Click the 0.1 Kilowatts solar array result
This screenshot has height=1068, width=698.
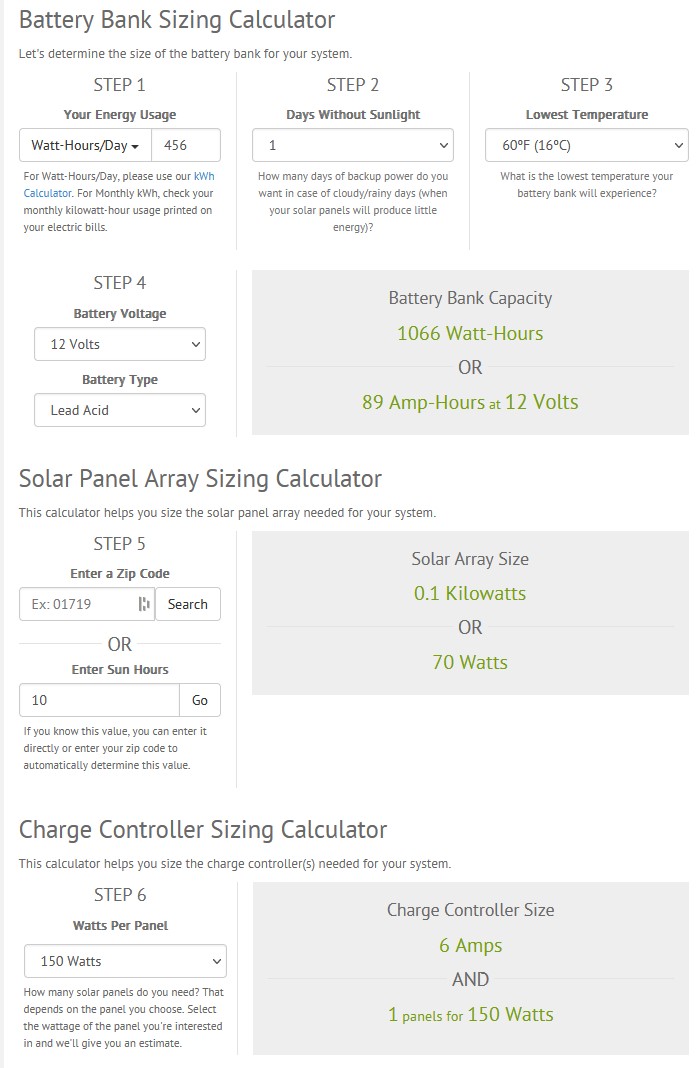click(x=470, y=593)
